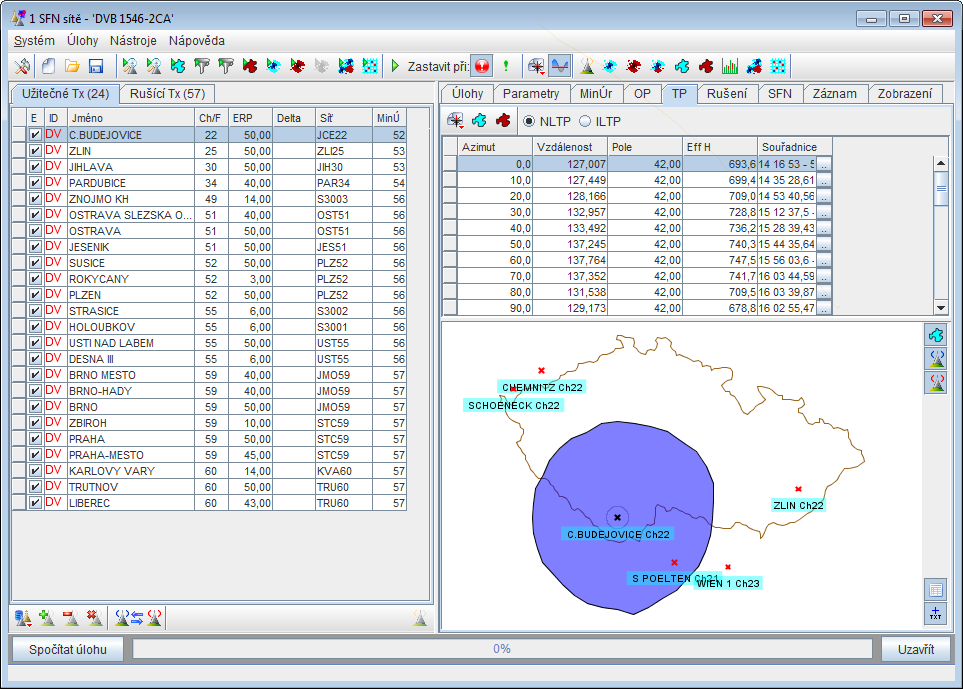Screen dimensions: 963x689
Task: Click the save floppy disk icon
Action: (x=97, y=66)
